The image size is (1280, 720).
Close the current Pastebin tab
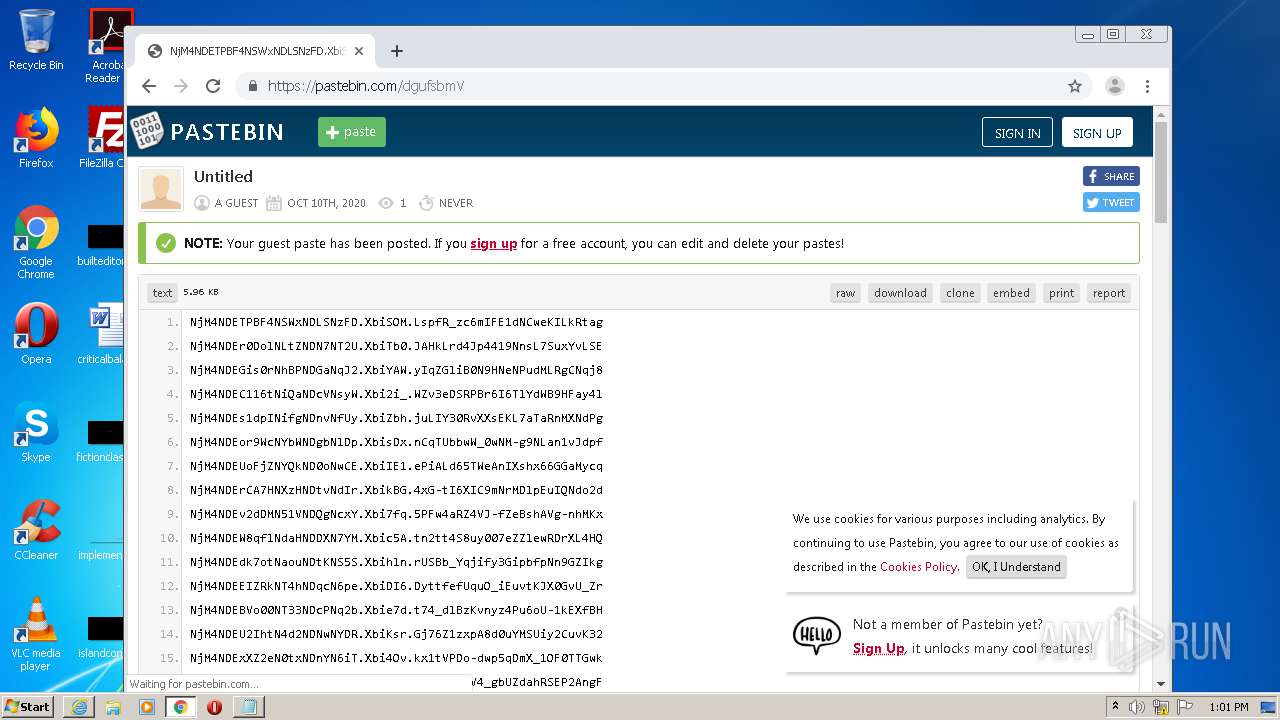pos(359,51)
